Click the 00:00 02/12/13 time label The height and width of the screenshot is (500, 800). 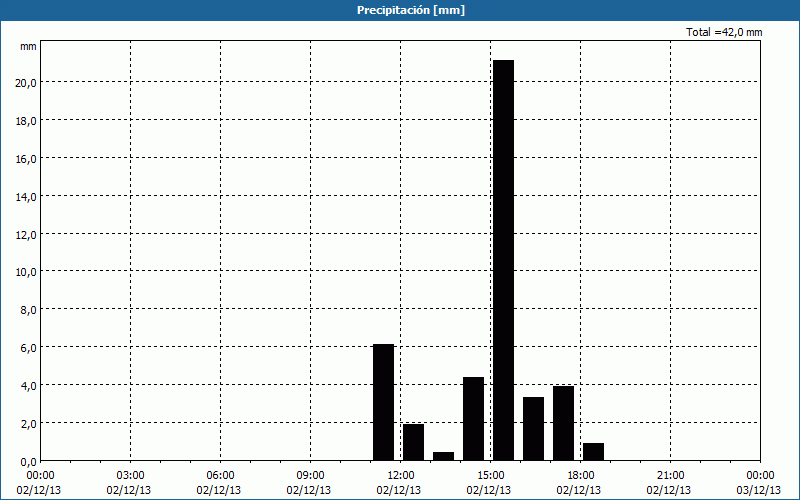(x=39, y=483)
